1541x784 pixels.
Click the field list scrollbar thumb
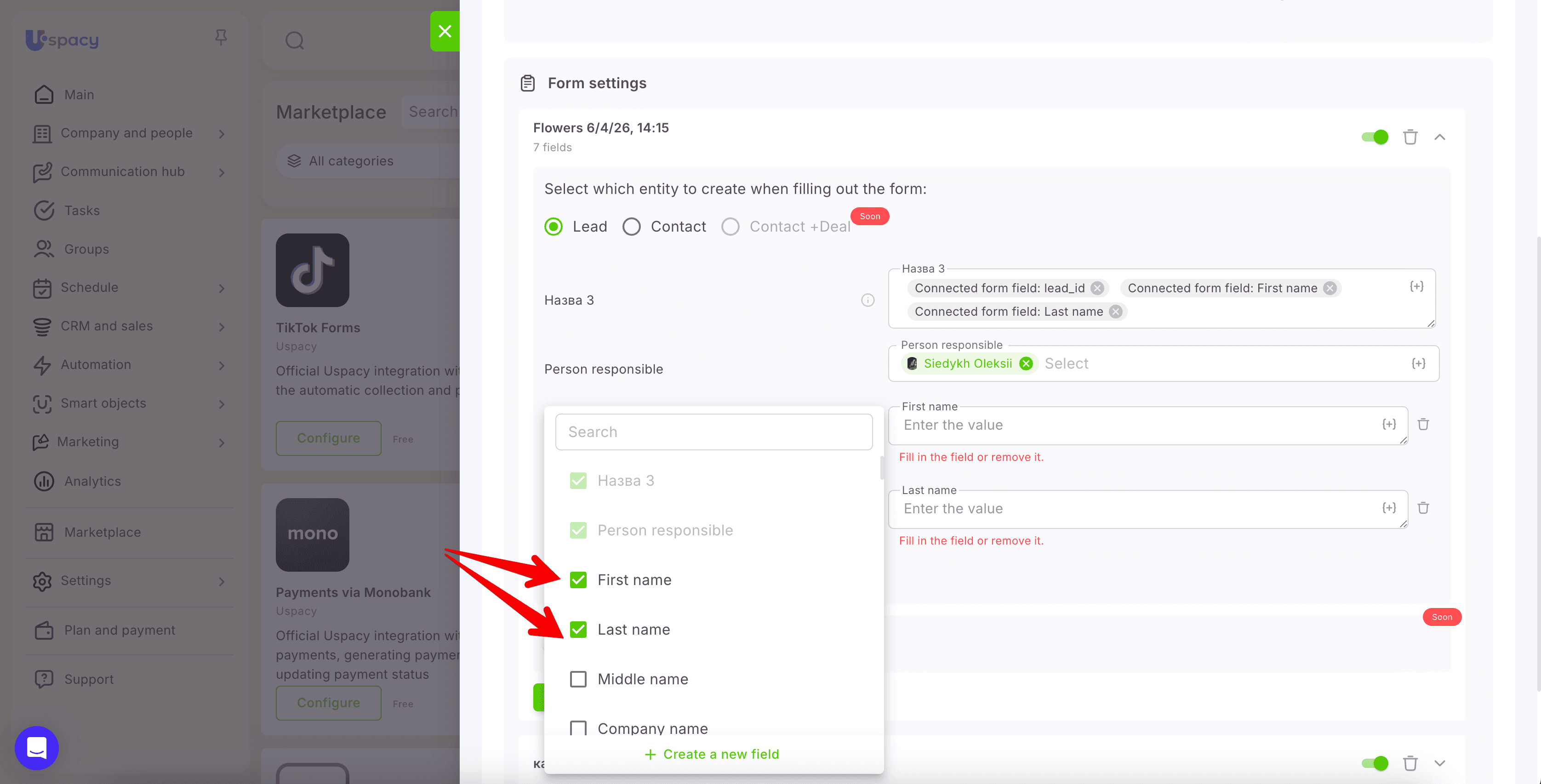click(x=882, y=468)
